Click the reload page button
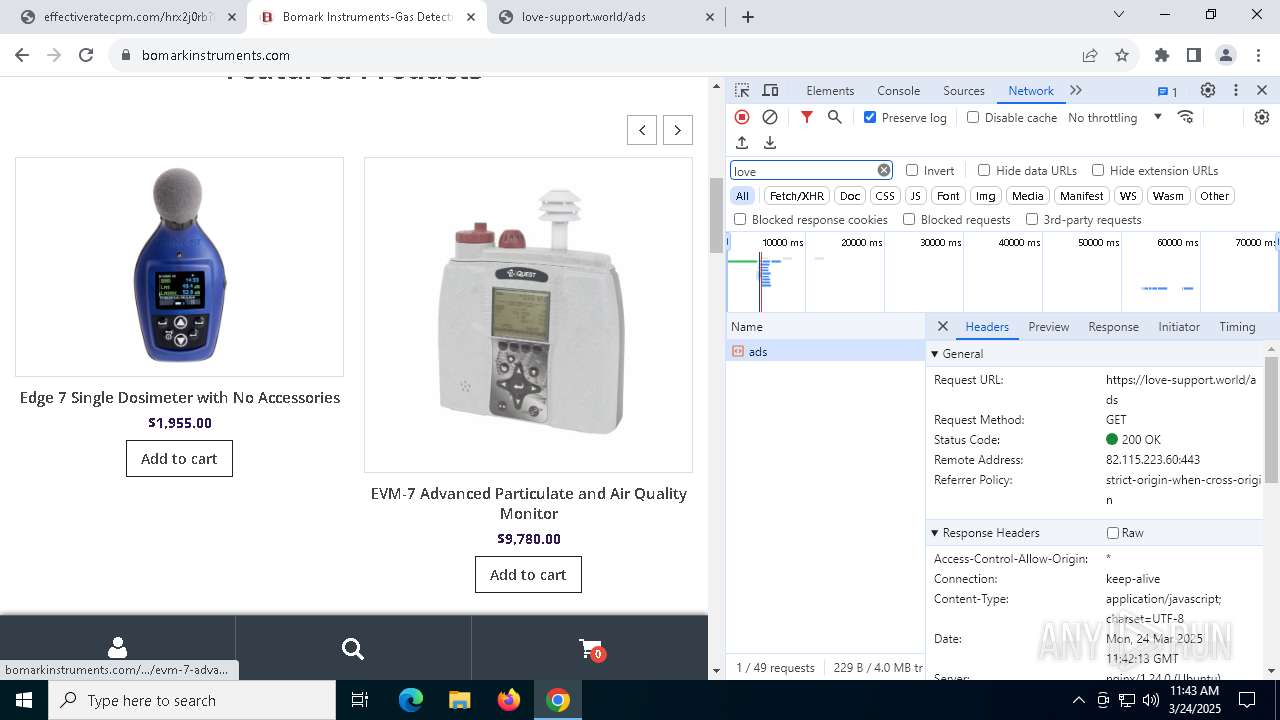Viewport: 1280px width, 720px height. coord(86,55)
